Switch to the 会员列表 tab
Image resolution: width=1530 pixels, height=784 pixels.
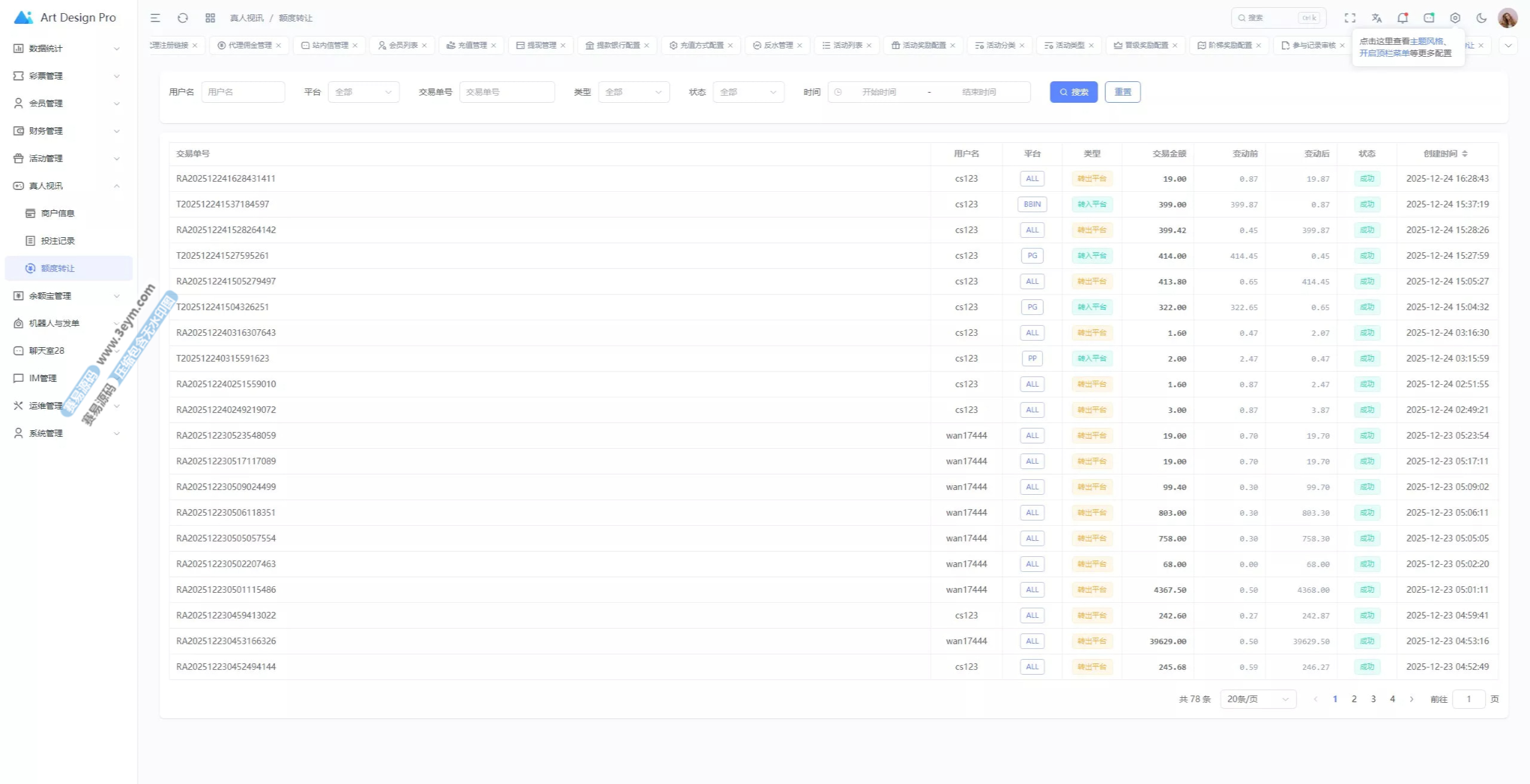(403, 45)
